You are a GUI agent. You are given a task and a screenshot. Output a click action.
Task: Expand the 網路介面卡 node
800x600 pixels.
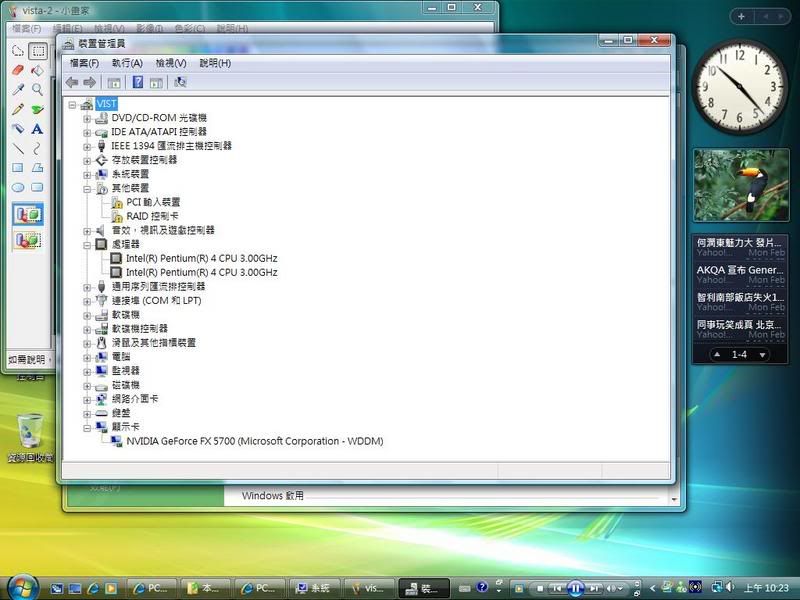[x=87, y=399]
